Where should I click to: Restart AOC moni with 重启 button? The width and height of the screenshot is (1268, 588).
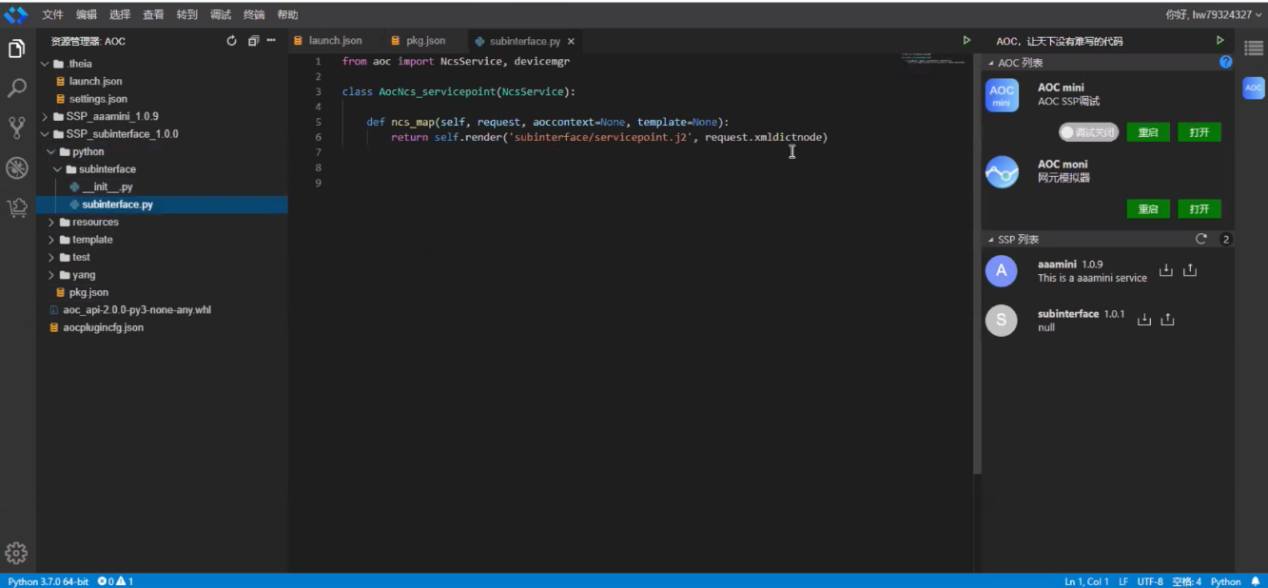(1148, 208)
